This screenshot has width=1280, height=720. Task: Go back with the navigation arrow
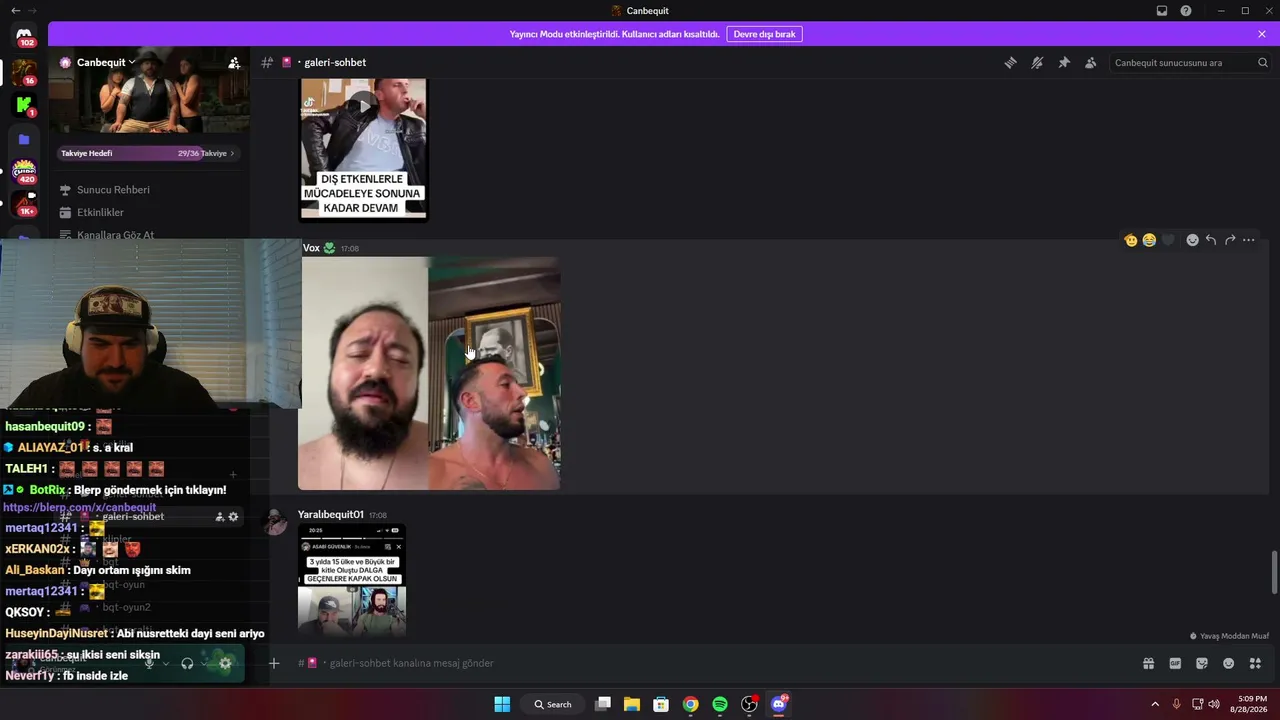point(15,11)
